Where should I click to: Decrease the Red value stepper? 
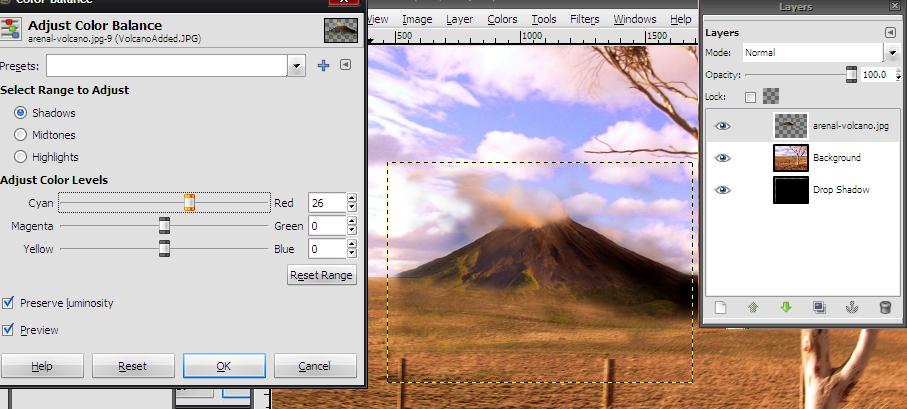(352, 208)
